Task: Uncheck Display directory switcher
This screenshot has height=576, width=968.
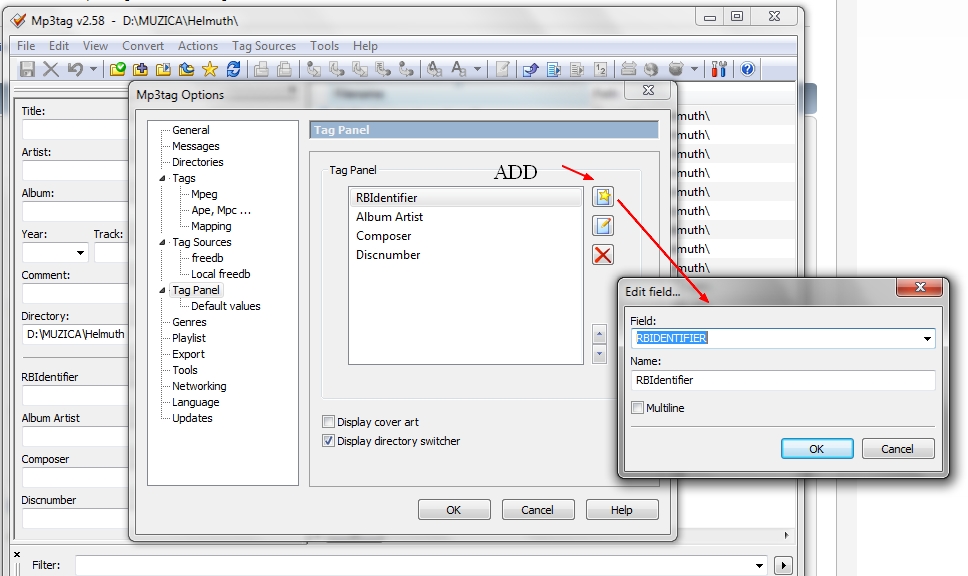Action: click(328, 441)
